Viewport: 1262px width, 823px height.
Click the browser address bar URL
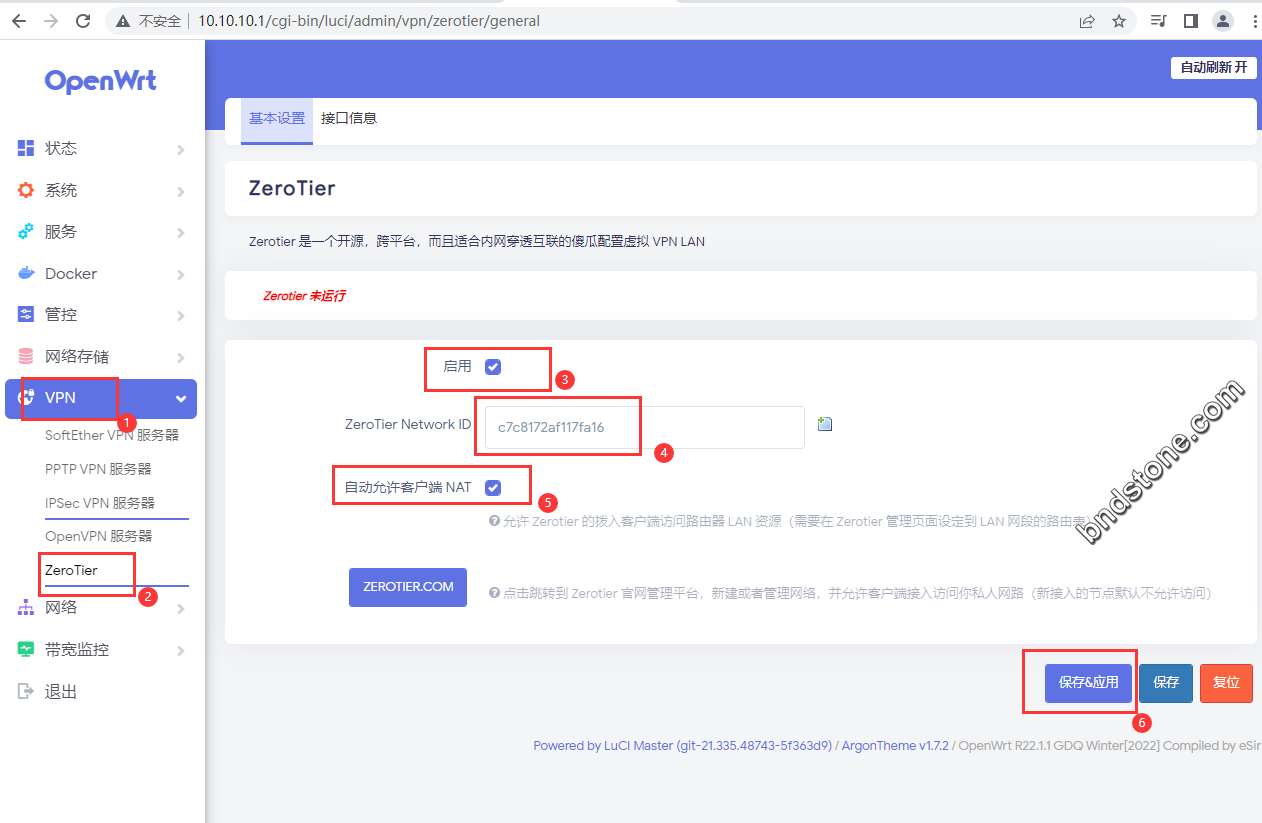tap(369, 21)
